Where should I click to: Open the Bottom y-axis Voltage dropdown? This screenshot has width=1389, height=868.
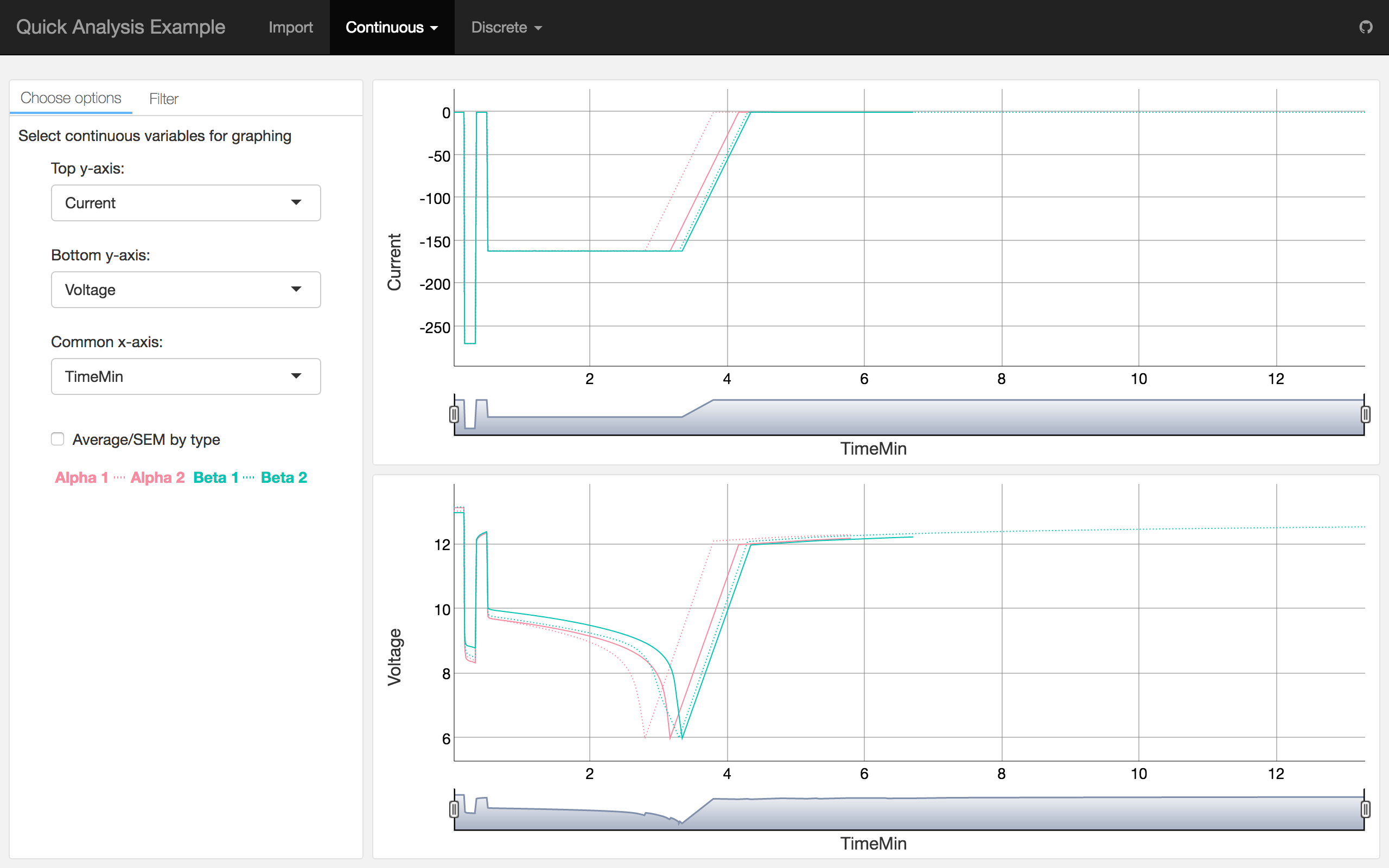pyautogui.click(x=186, y=290)
